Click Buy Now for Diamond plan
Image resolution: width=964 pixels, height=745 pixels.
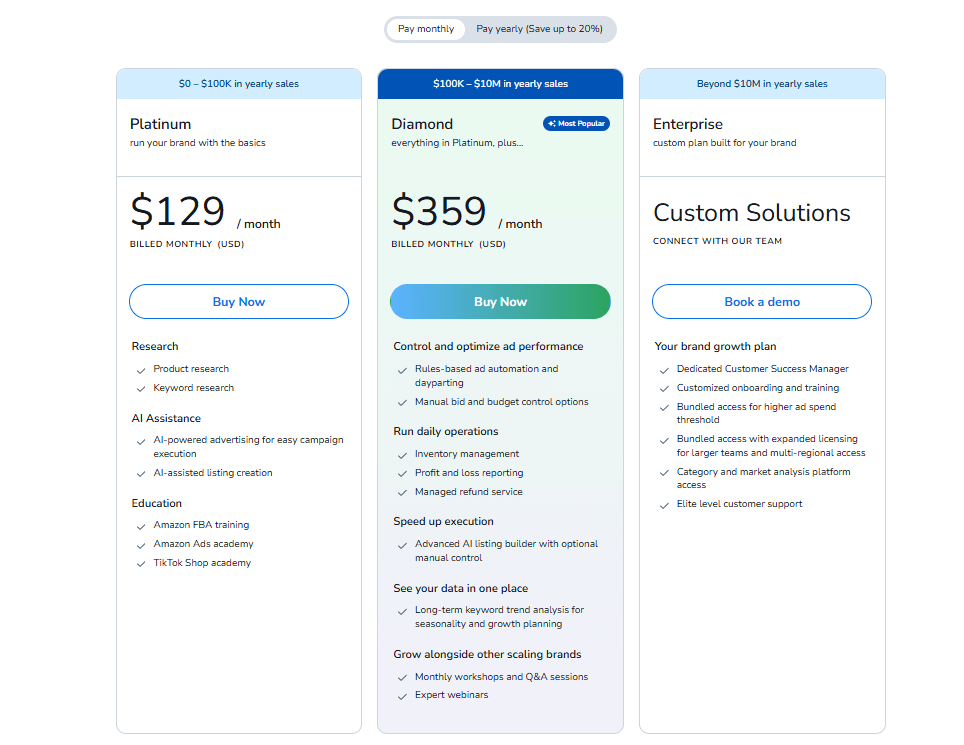500,302
